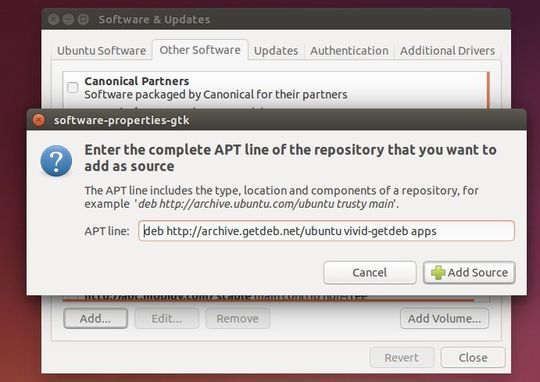Click the blue question mark dialog icon
This screenshot has height=382, width=540.
[56, 161]
